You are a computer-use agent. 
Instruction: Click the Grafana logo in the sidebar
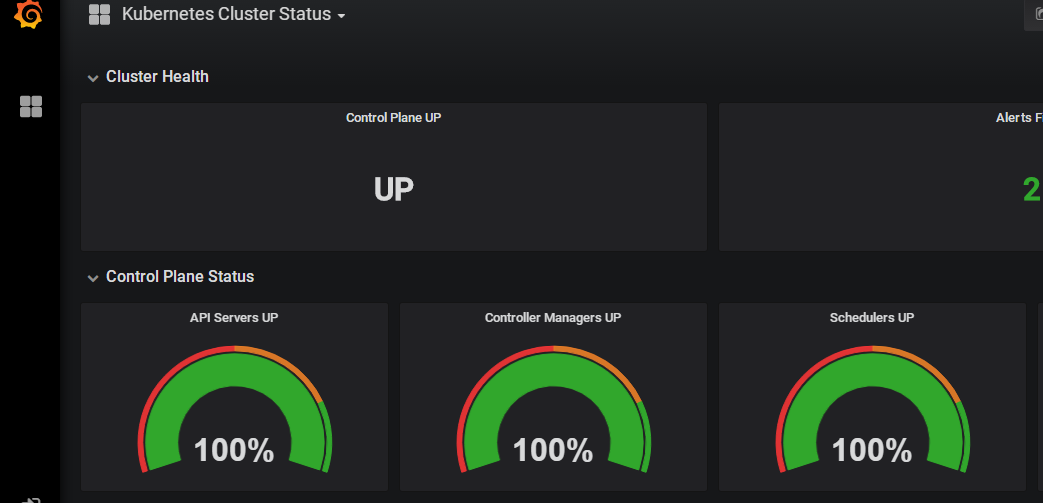tap(30, 15)
